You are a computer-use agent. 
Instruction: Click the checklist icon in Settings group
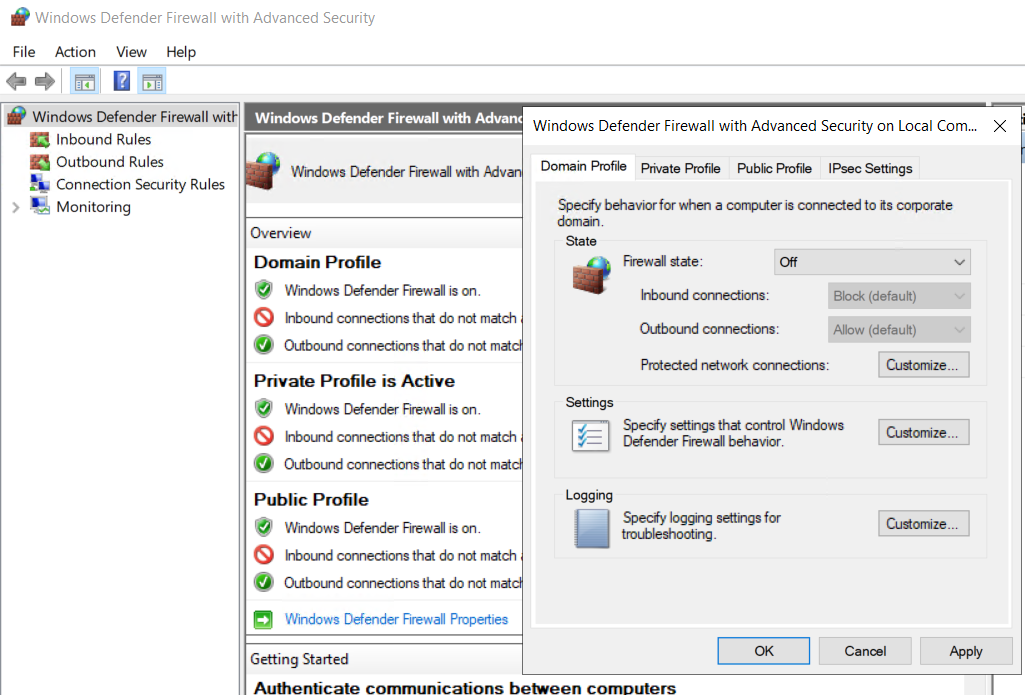pyautogui.click(x=590, y=435)
